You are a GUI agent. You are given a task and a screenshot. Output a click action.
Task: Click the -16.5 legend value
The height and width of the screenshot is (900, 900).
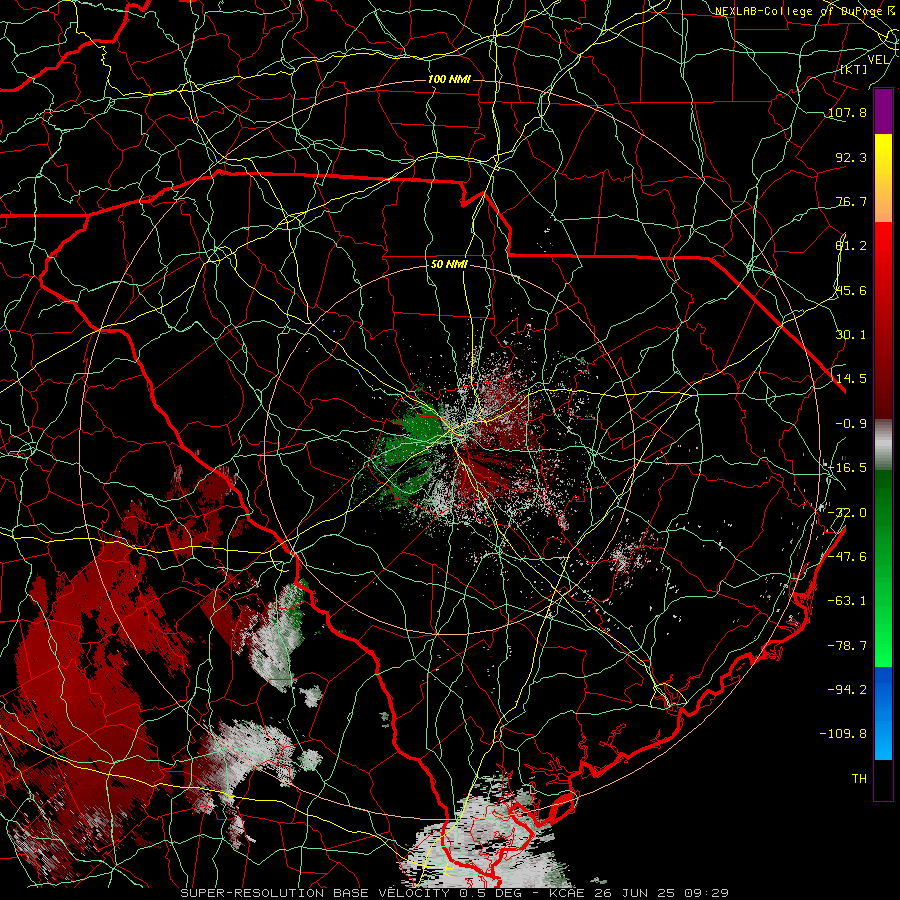847,468
